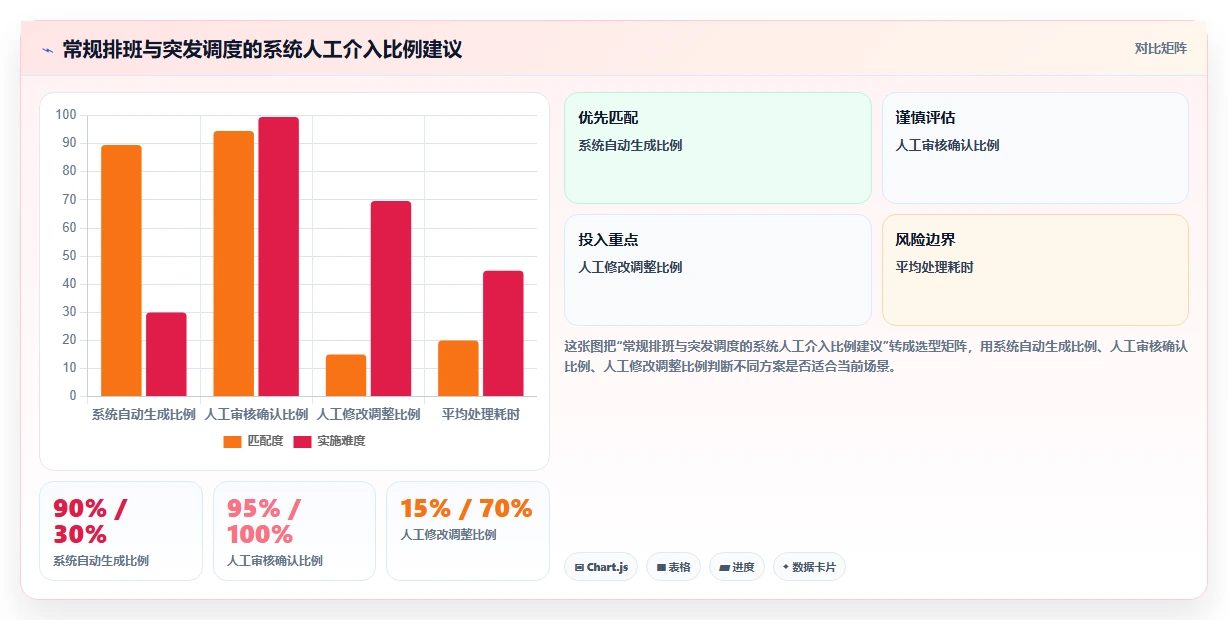Screen dimensions: 1228x620
Task: Click the 进度 tag
Action: click(x=737, y=567)
